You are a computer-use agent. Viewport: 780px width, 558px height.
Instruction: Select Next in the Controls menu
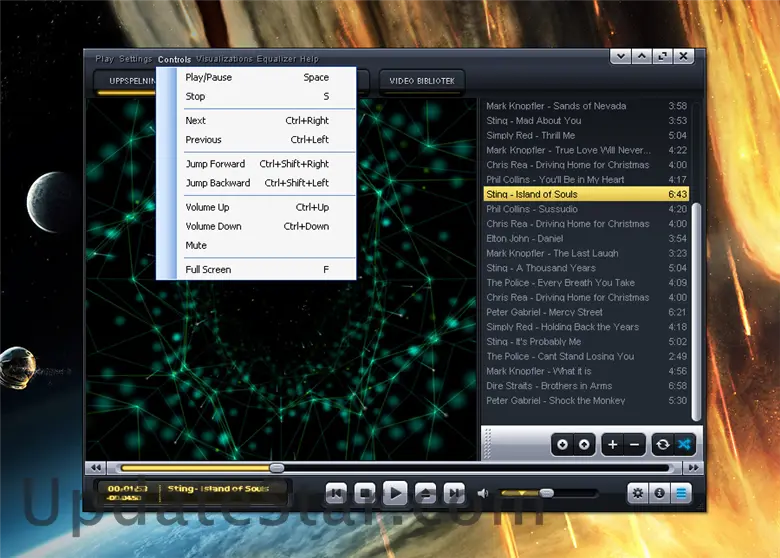point(257,120)
